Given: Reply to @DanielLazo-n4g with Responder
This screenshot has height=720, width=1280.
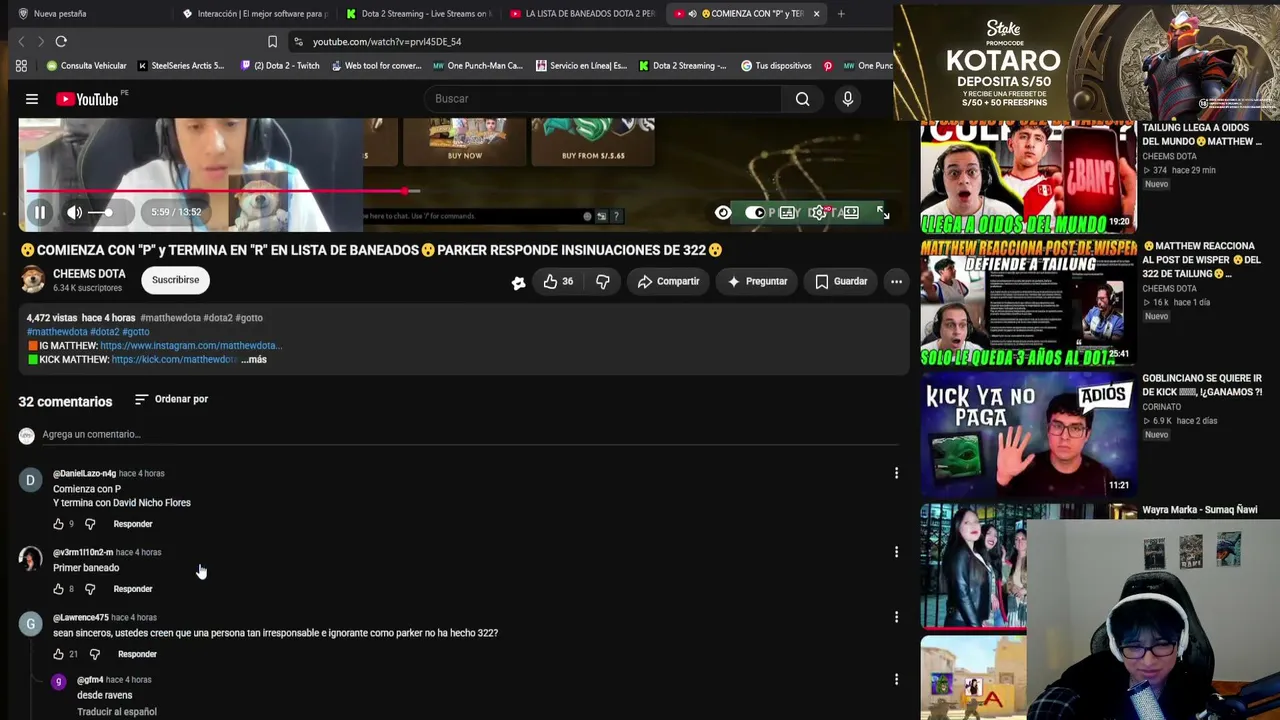Looking at the screenshot, I should [133, 524].
